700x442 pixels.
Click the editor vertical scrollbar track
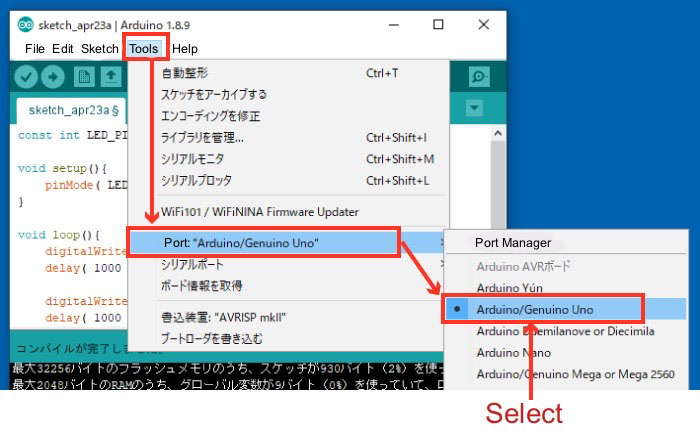pos(498,183)
